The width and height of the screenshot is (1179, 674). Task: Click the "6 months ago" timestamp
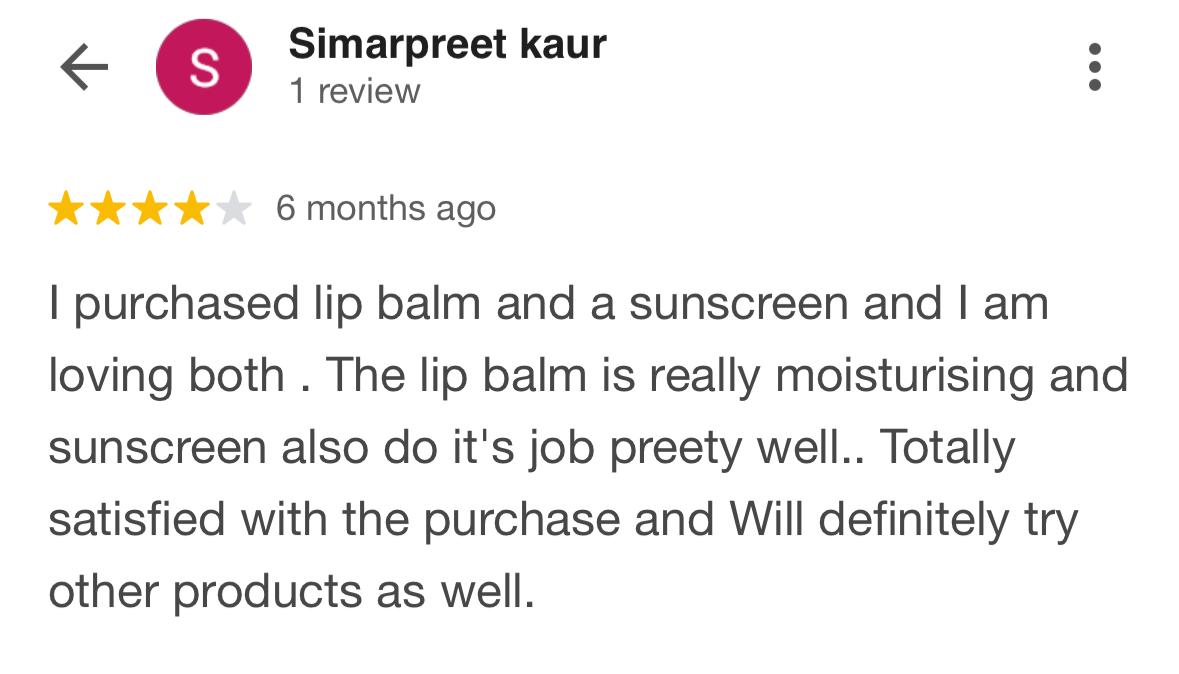386,209
